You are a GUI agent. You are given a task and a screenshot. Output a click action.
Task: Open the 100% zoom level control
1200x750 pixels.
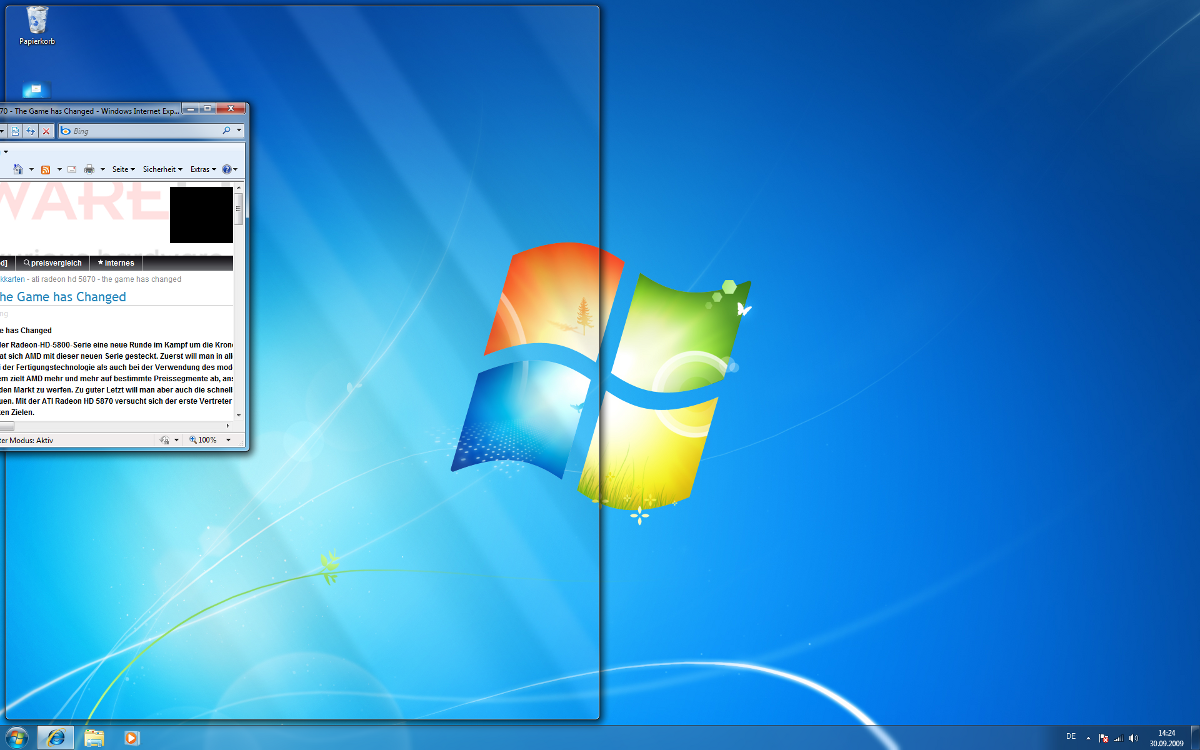pos(203,440)
